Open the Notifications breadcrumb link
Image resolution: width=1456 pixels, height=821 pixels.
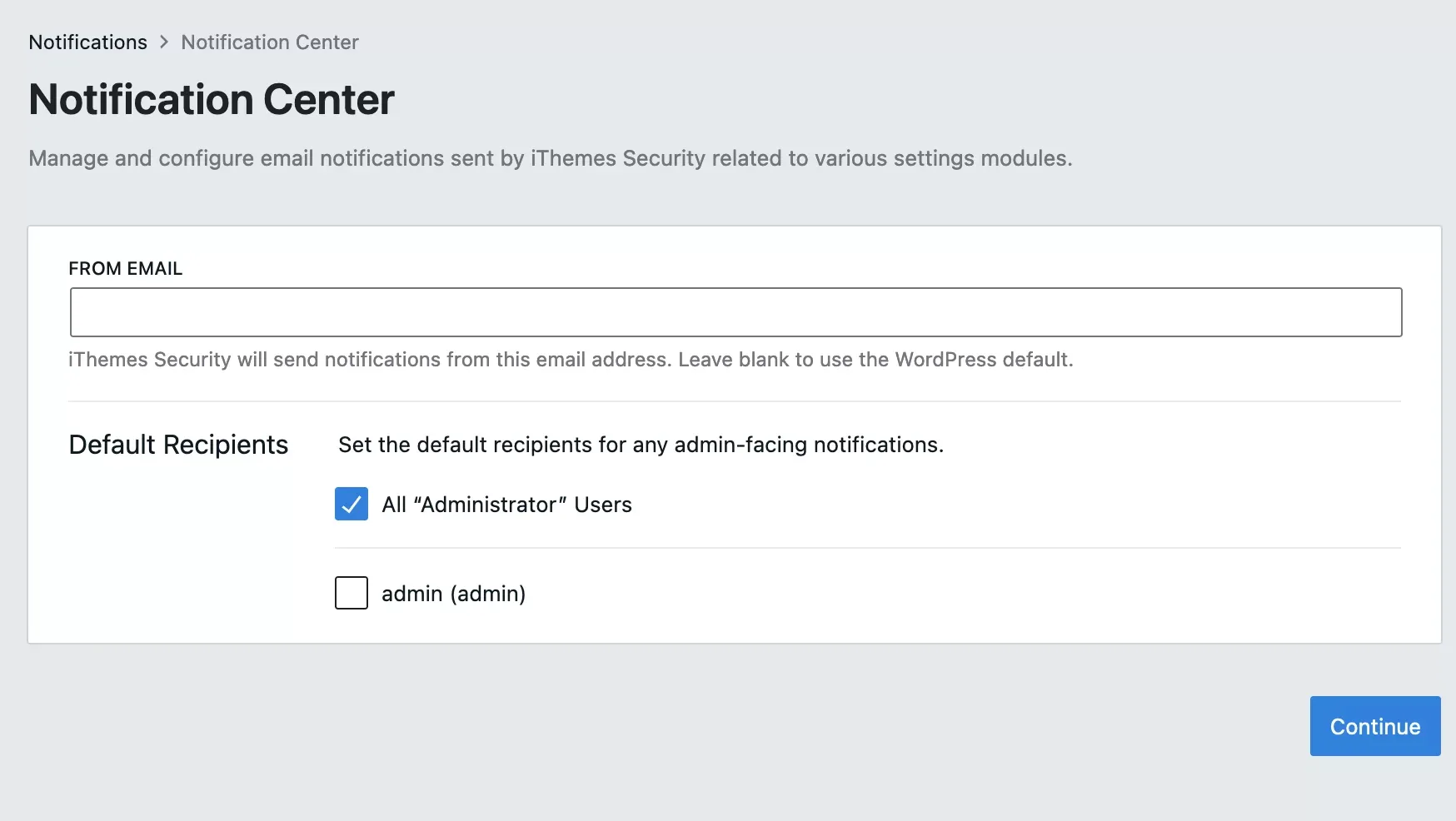pos(87,42)
